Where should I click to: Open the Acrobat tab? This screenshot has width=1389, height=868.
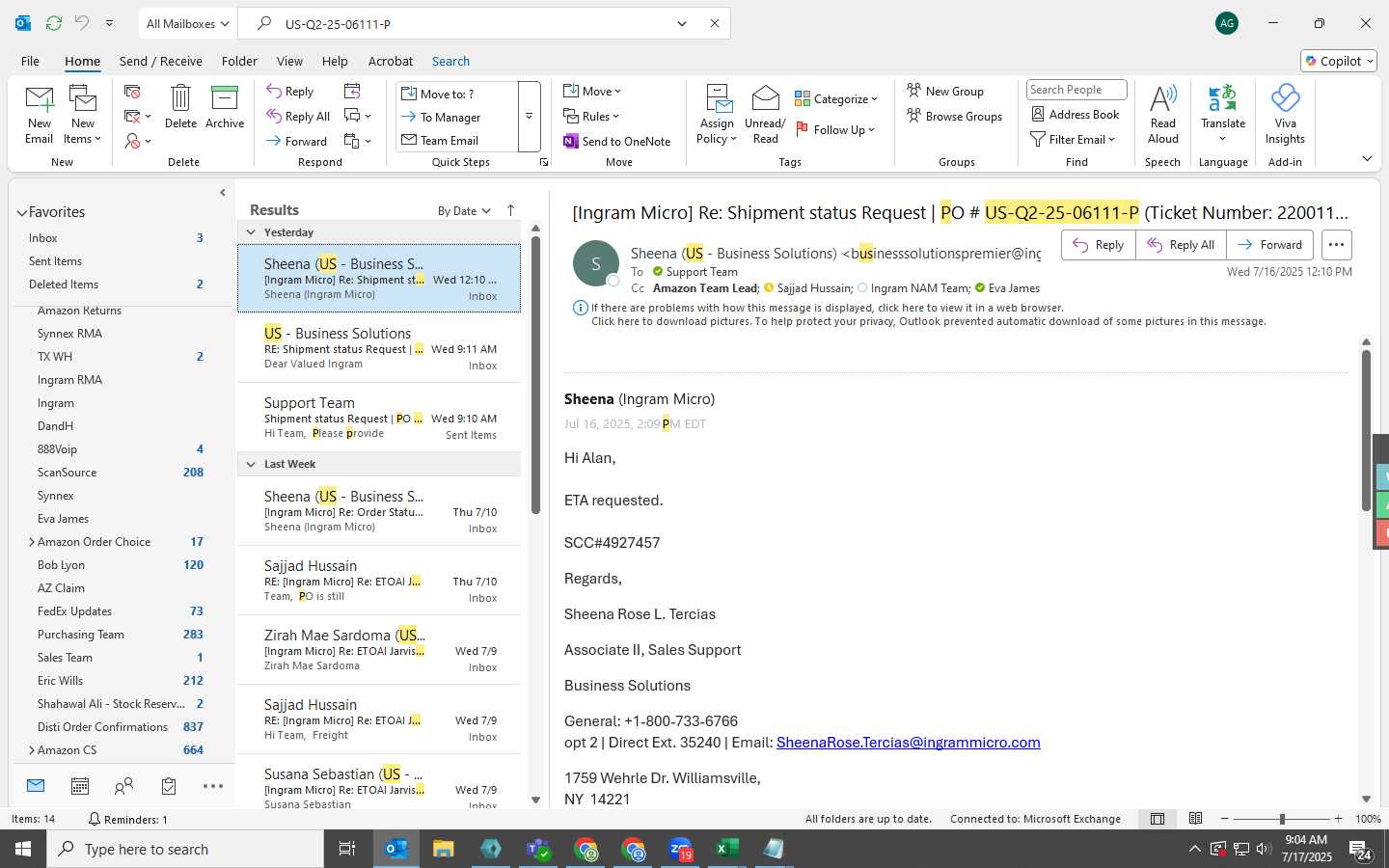[x=391, y=61]
